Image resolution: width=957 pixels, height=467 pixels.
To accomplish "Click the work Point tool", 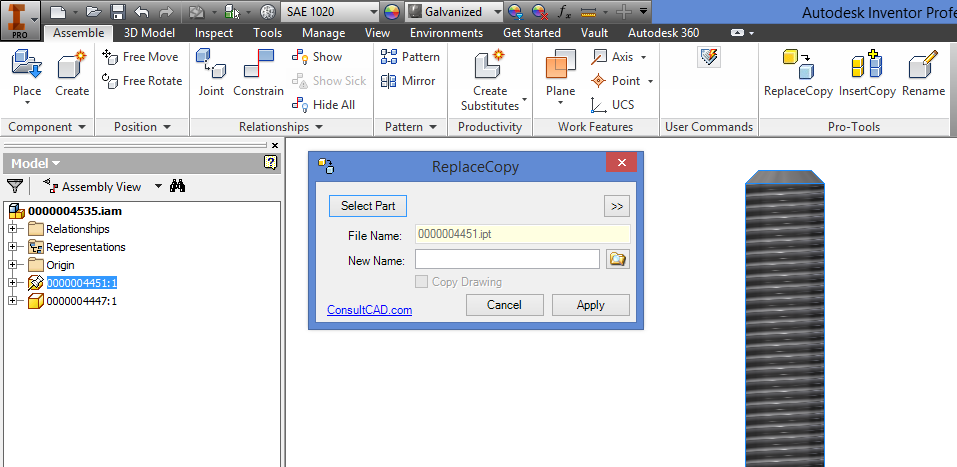I will 622,81.
